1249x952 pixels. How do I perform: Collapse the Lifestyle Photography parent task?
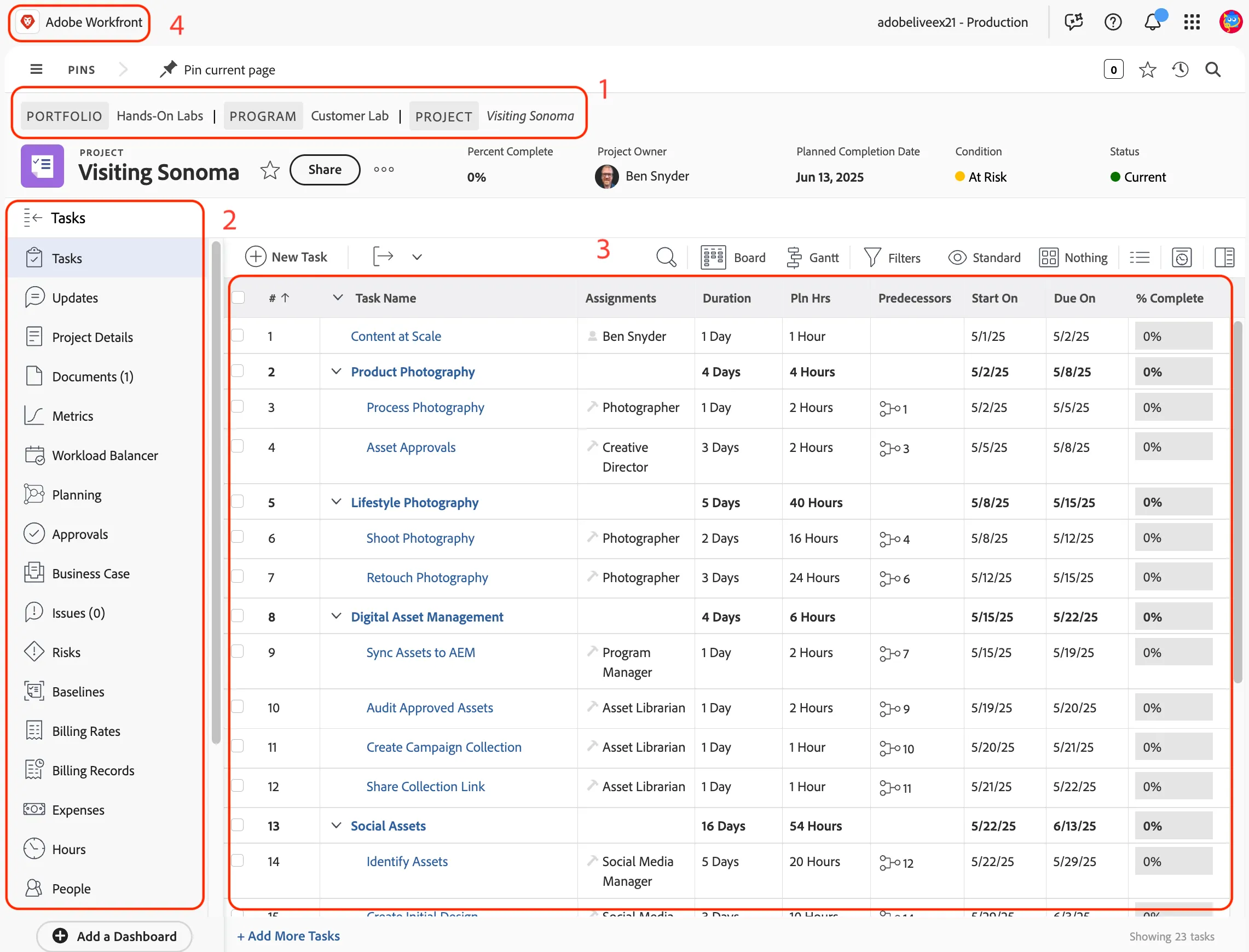[x=336, y=502]
